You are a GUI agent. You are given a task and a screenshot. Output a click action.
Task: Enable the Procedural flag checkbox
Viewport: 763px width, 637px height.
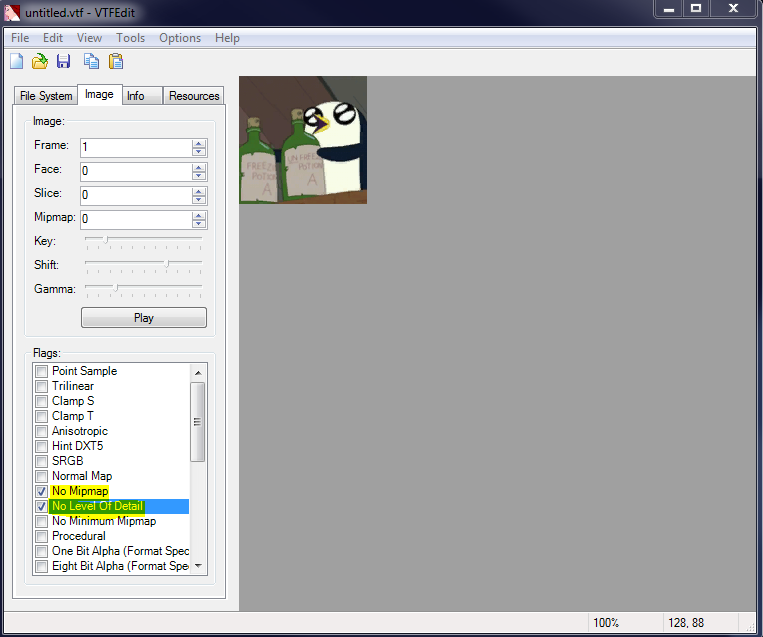point(42,536)
